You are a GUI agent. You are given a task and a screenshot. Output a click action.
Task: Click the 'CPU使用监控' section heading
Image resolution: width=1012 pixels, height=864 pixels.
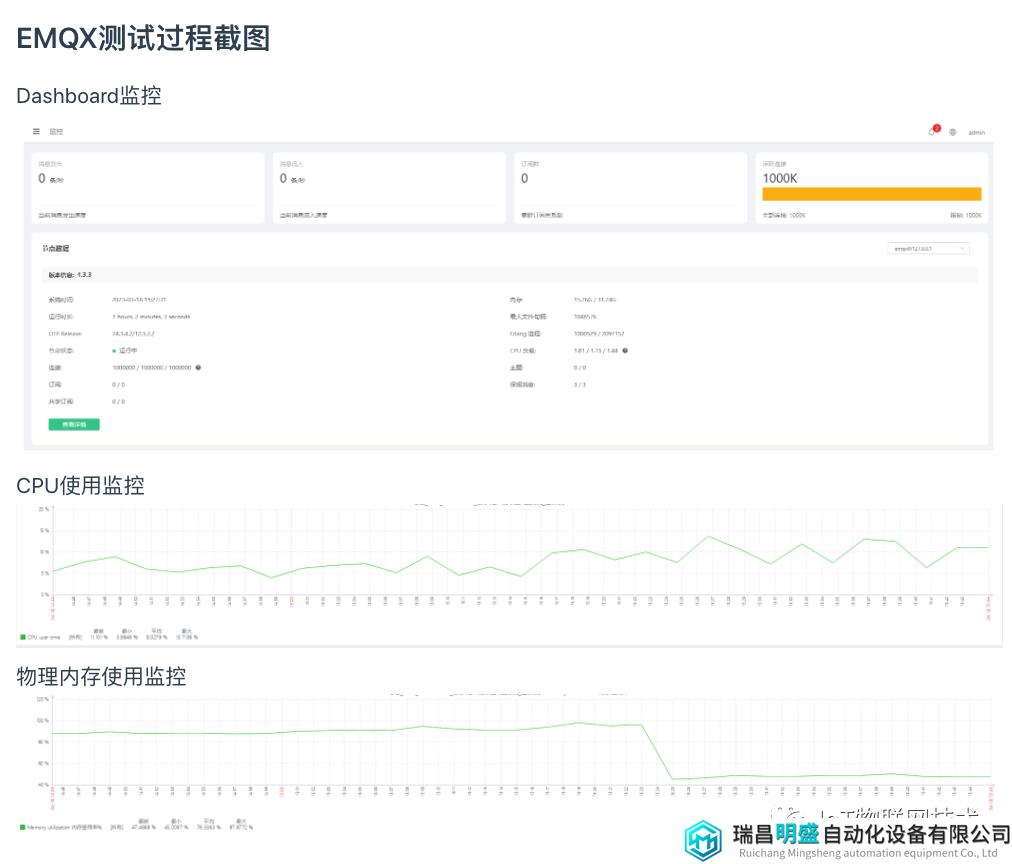click(x=80, y=485)
